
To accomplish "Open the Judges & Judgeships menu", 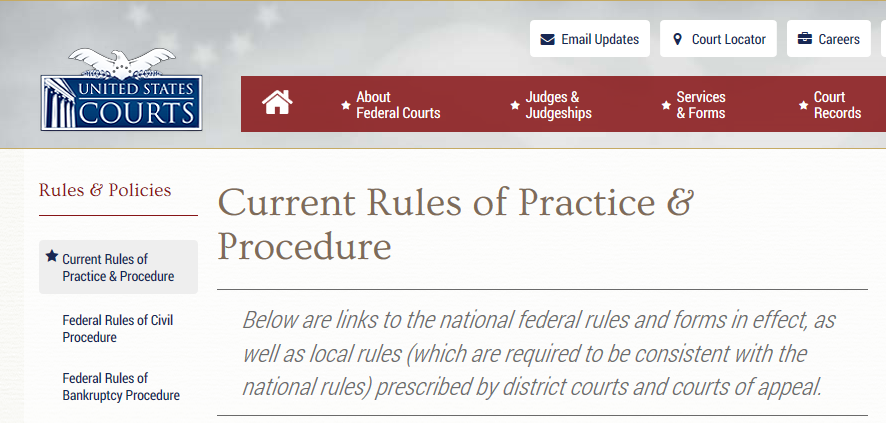I will [558, 104].
